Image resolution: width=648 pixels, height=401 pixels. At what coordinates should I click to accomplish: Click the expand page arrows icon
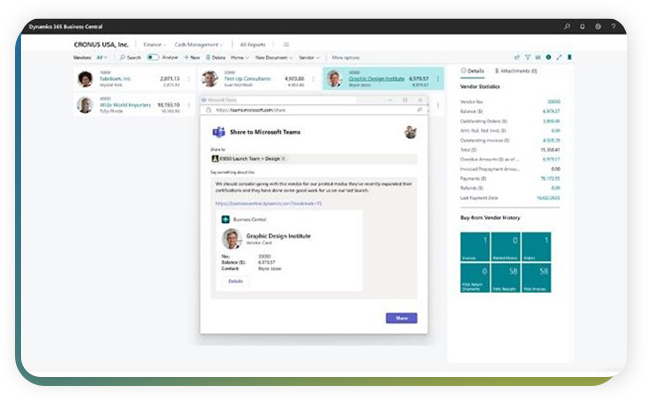(x=560, y=58)
